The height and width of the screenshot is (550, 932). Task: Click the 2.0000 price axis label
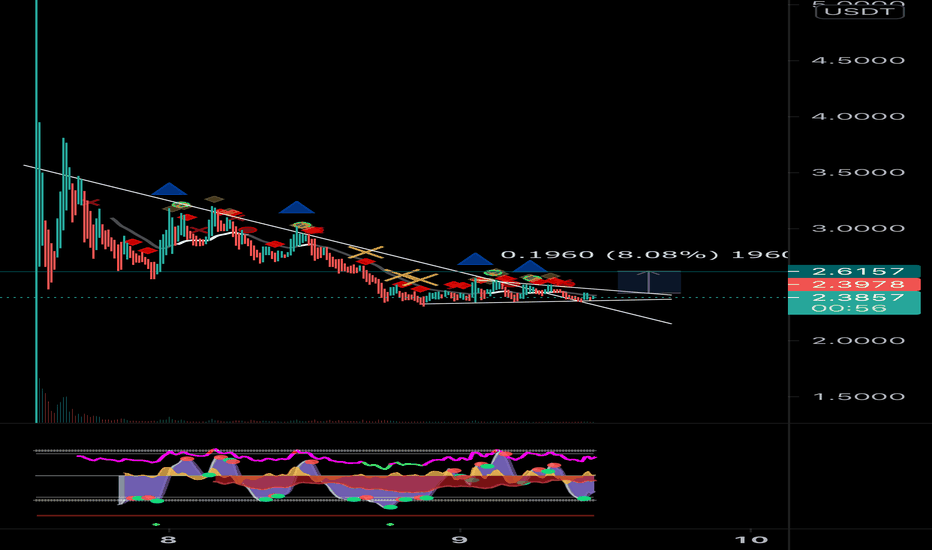[x=858, y=341]
